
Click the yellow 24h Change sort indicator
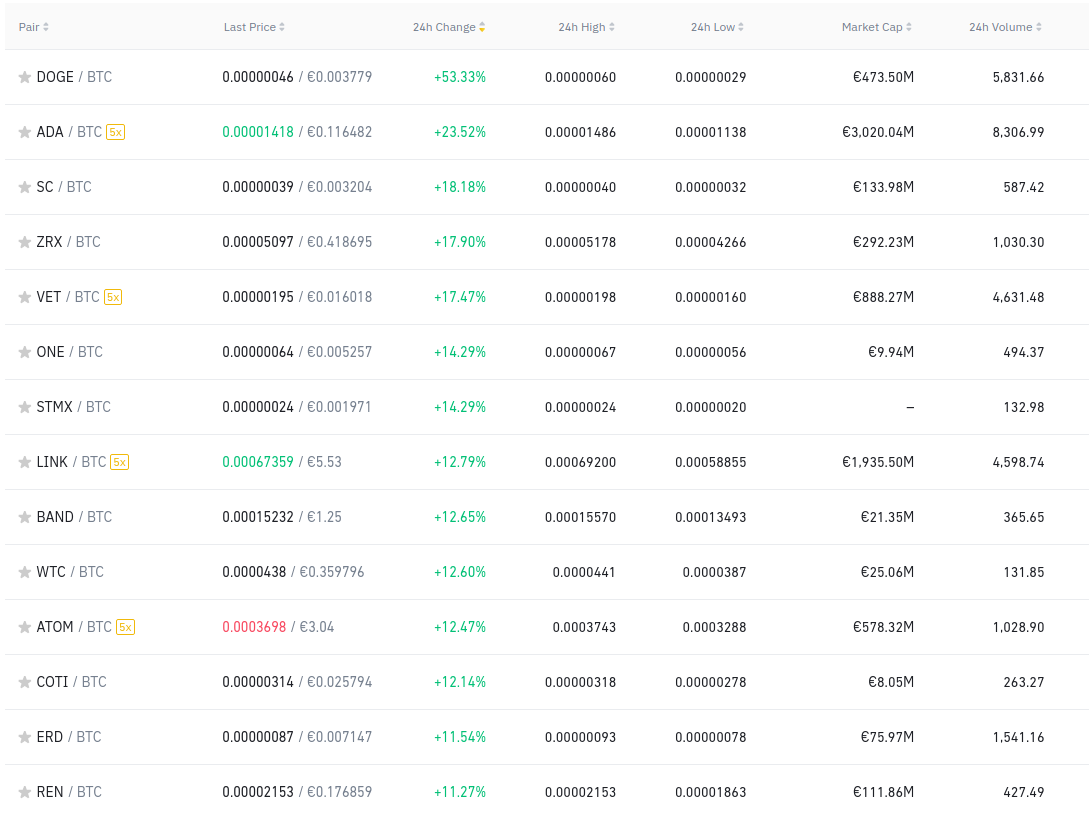482,27
